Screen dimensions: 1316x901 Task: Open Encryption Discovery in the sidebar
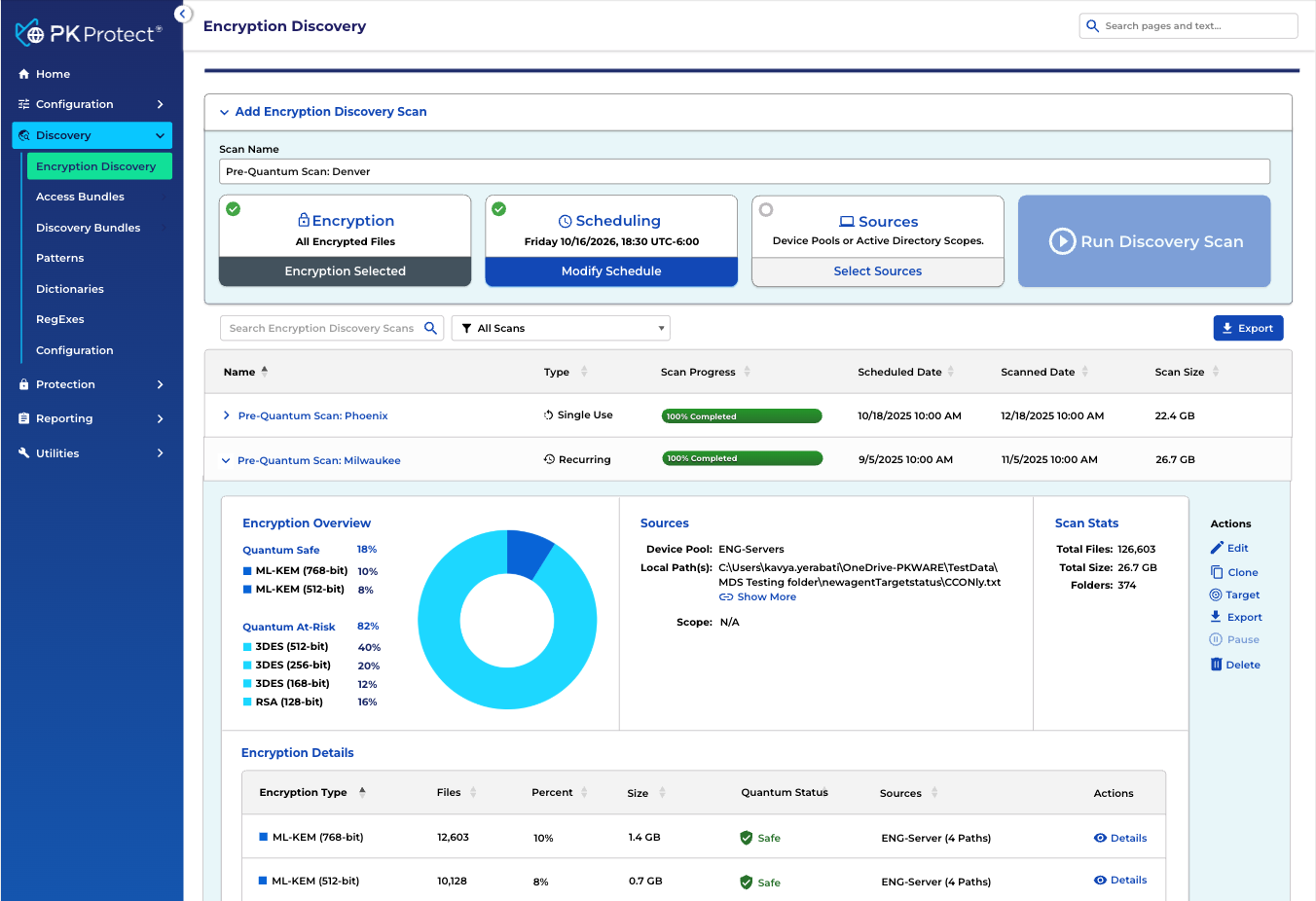pos(99,166)
